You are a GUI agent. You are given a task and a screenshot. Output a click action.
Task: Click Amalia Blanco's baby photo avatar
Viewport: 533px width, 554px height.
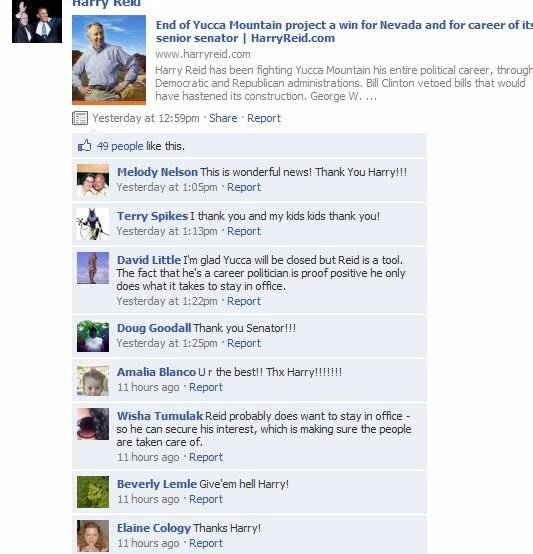coord(93,381)
